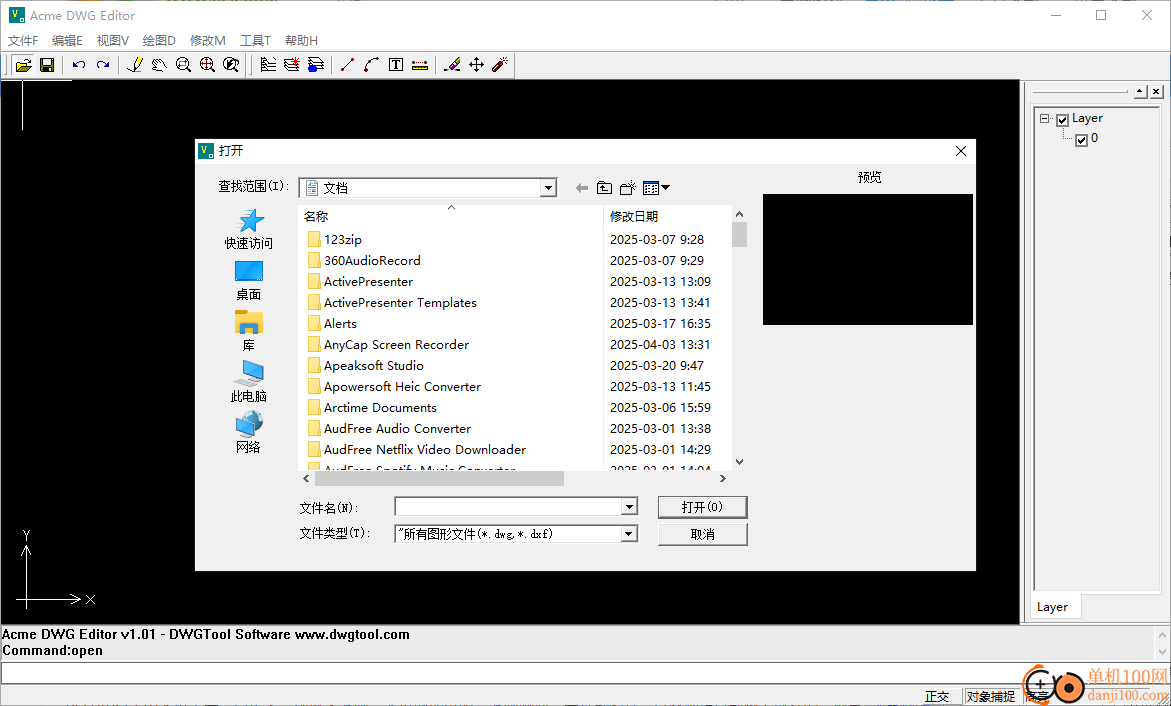Click the Open (打开) button
The height and width of the screenshot is (706, 1171).
pos(702,507)
